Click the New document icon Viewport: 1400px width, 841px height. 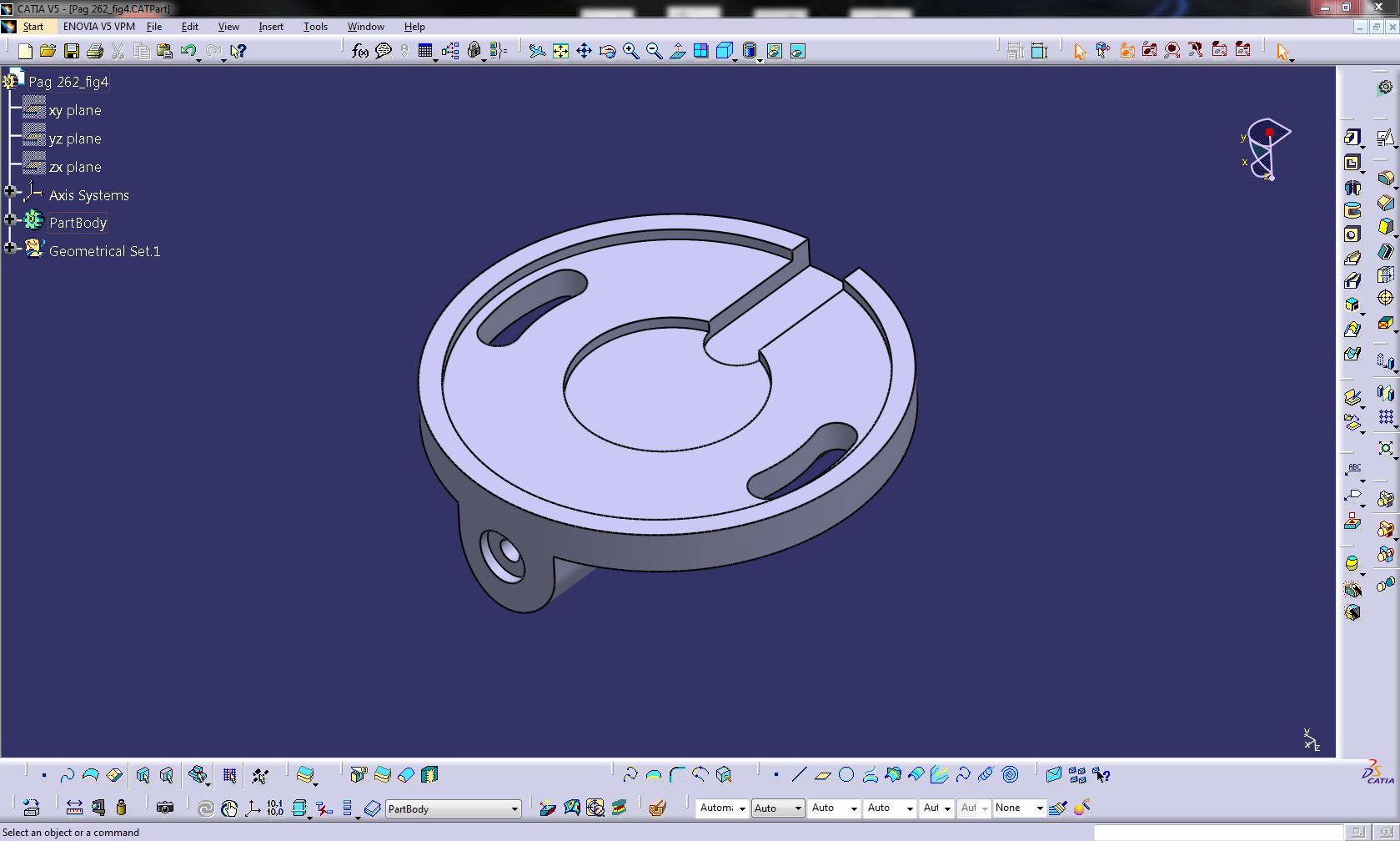coord(25,52)
